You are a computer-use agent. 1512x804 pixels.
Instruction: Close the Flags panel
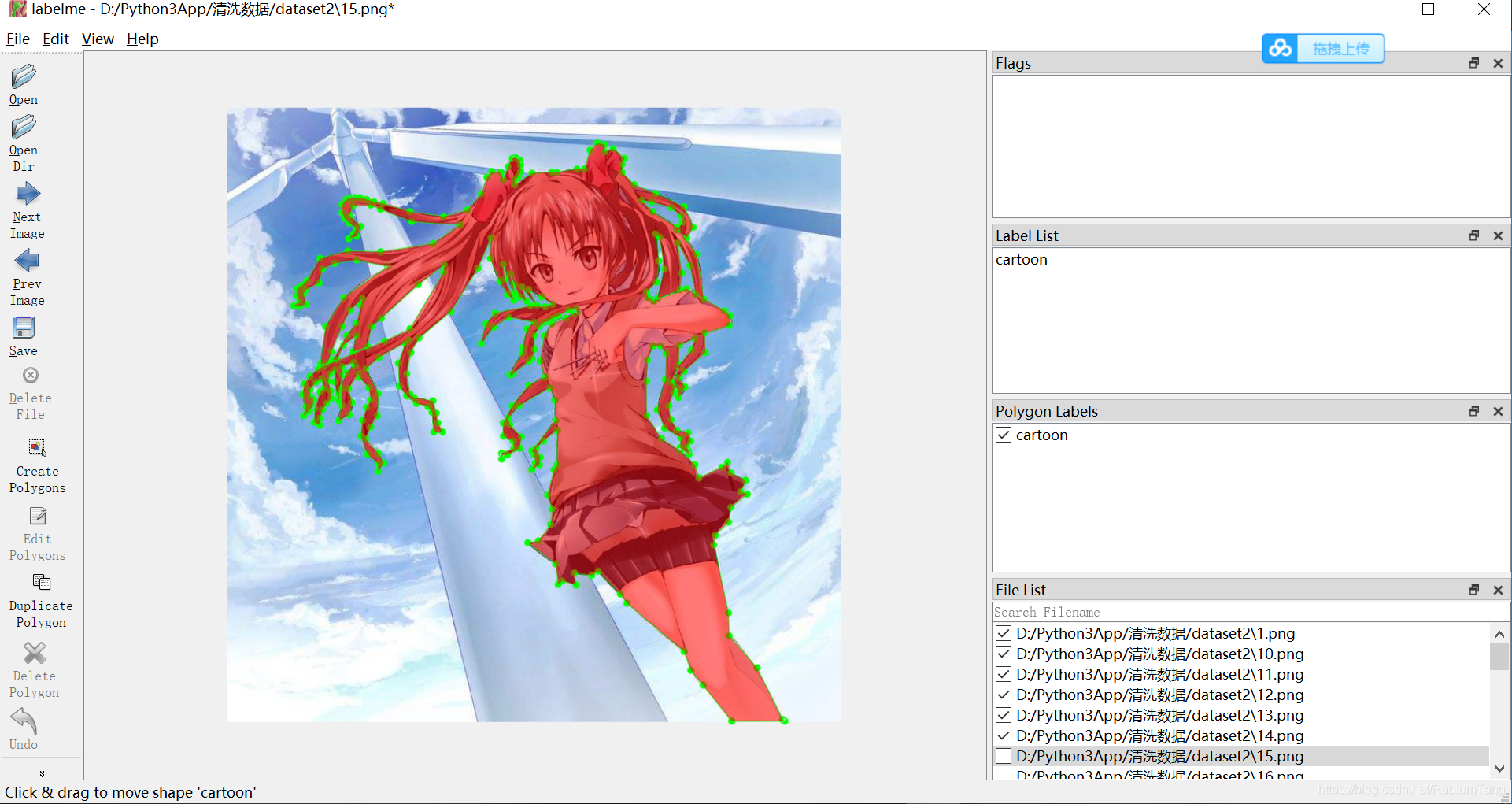[x=1498, y=63]
